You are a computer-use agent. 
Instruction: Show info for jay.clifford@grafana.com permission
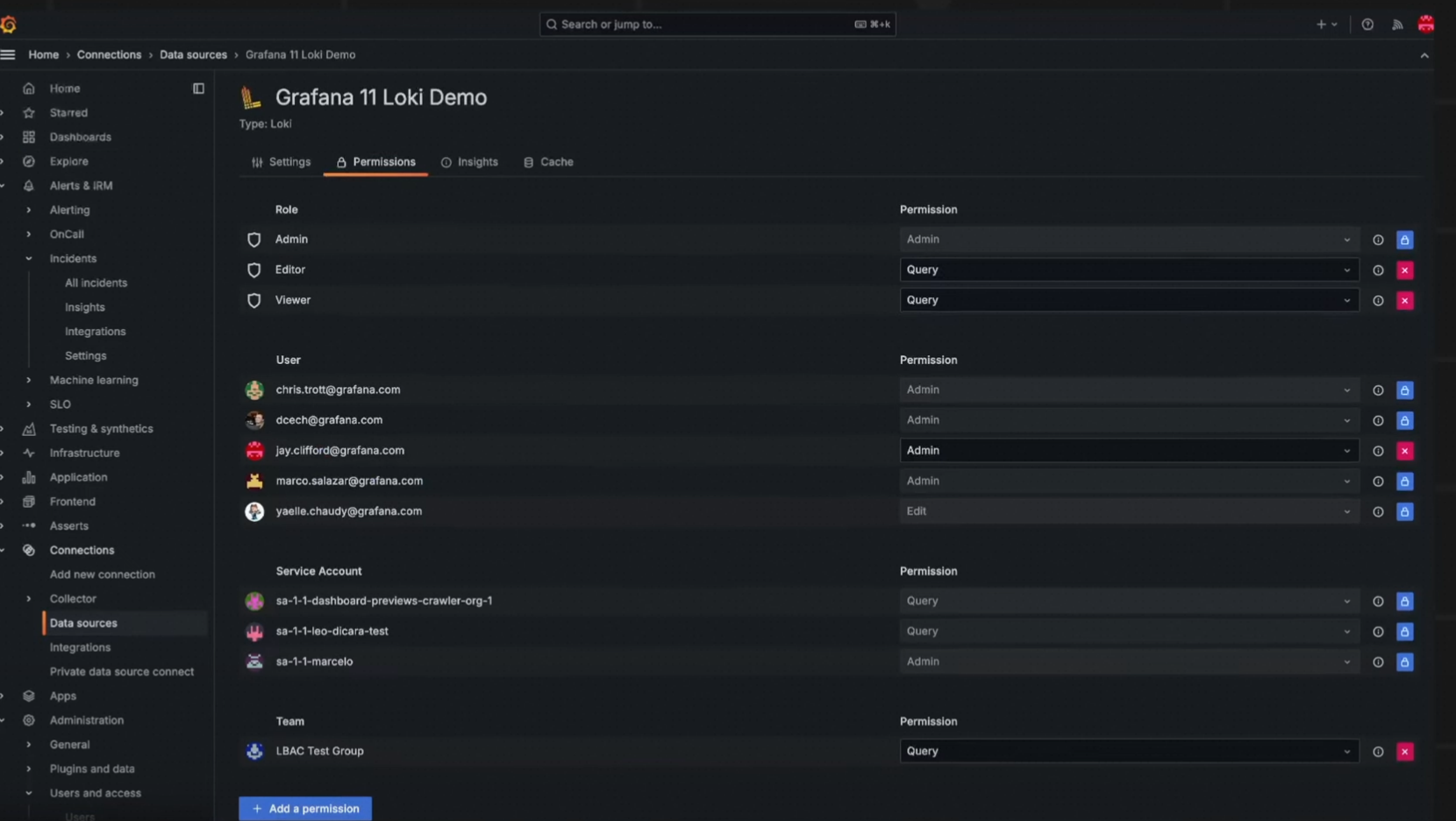pos(1378,451)
